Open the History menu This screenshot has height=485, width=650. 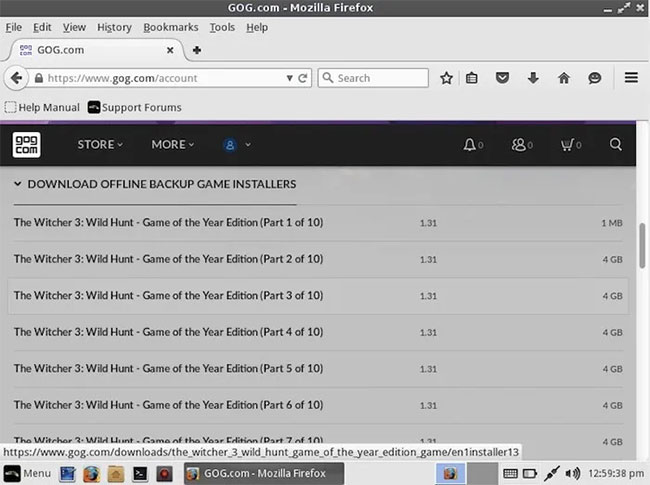[114, 27]
